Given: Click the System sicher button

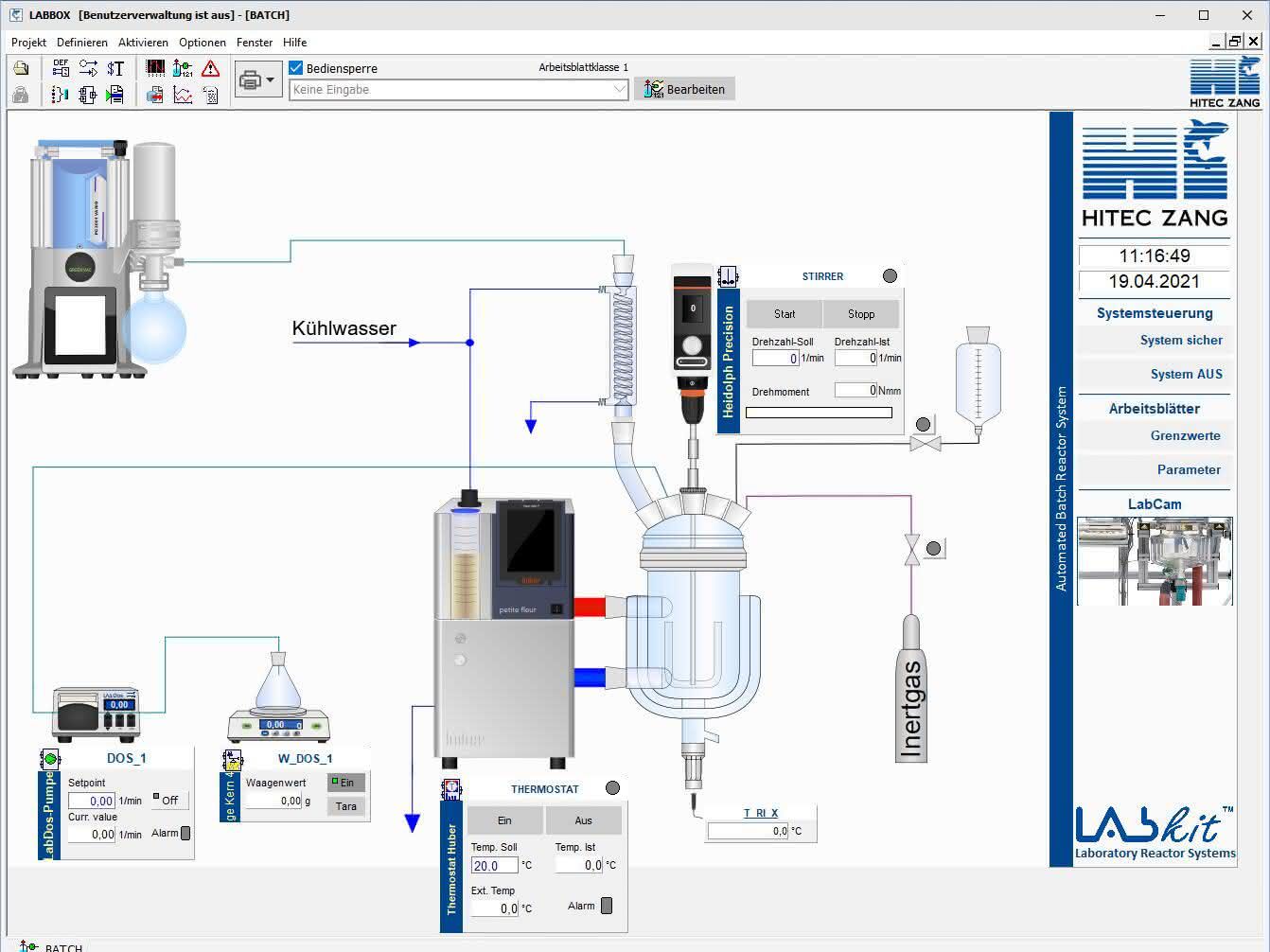Looking at the screenshot, I should 1155,341.
